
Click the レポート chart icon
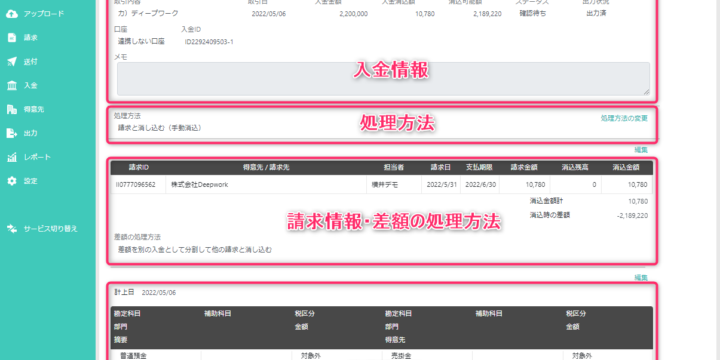(x=12, y=158)
